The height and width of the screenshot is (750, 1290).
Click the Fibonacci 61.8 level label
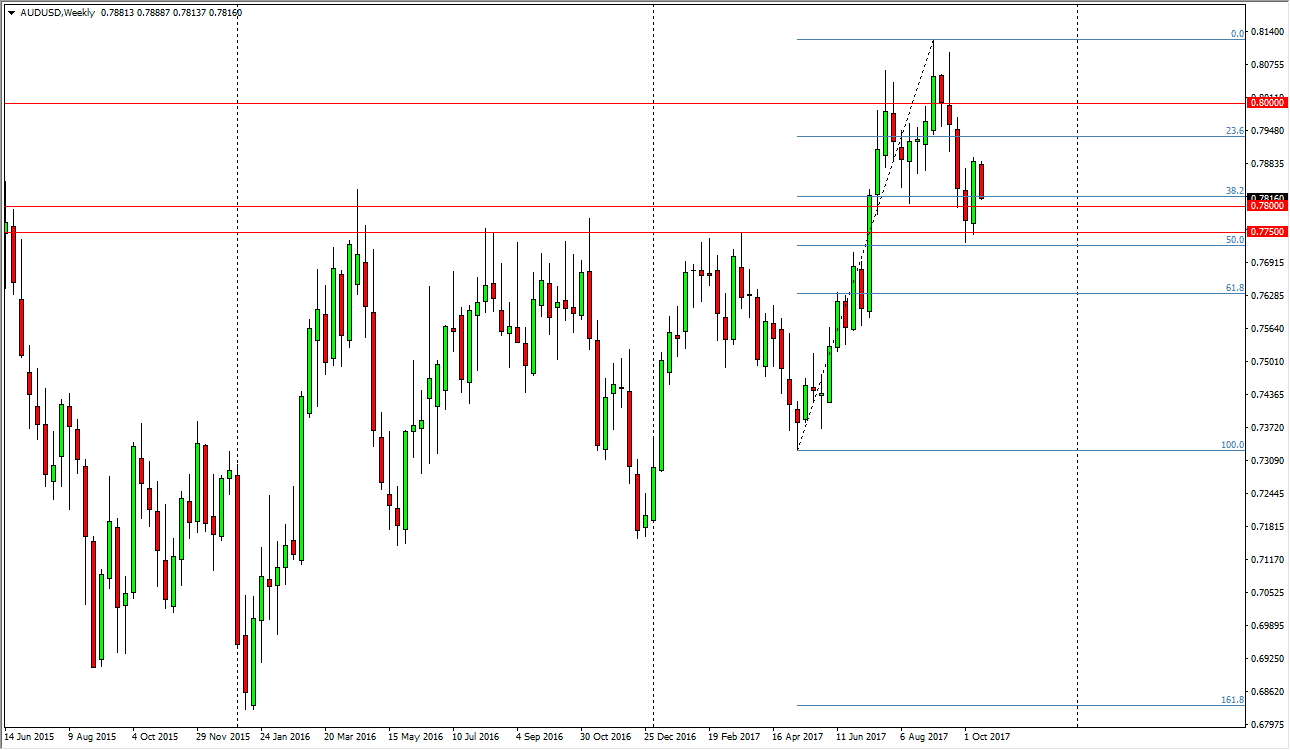1235,288
